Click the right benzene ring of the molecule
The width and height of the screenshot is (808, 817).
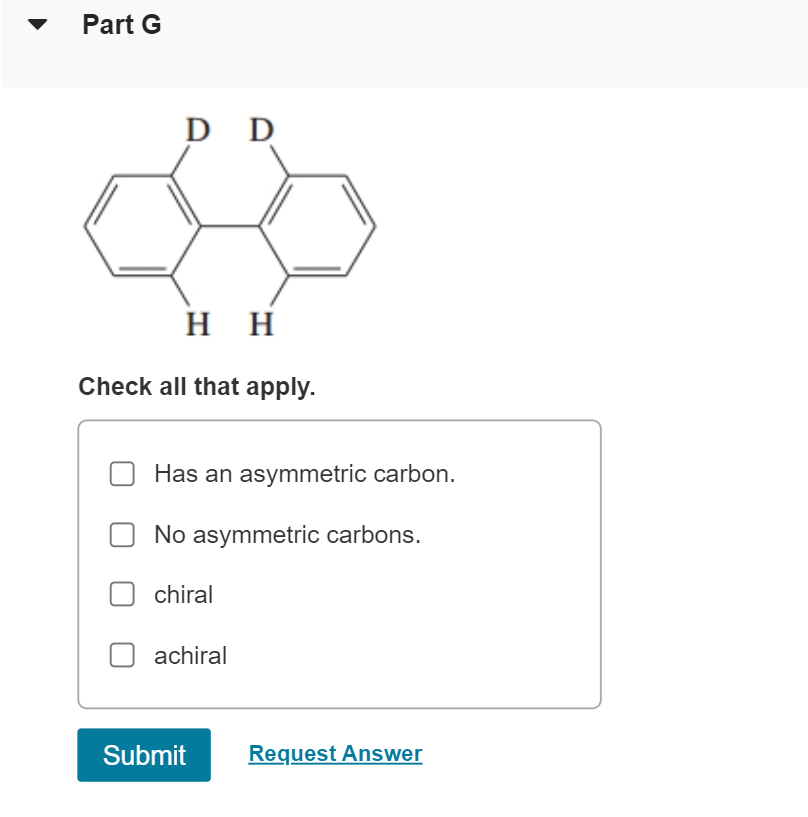[x=317, y=227]
